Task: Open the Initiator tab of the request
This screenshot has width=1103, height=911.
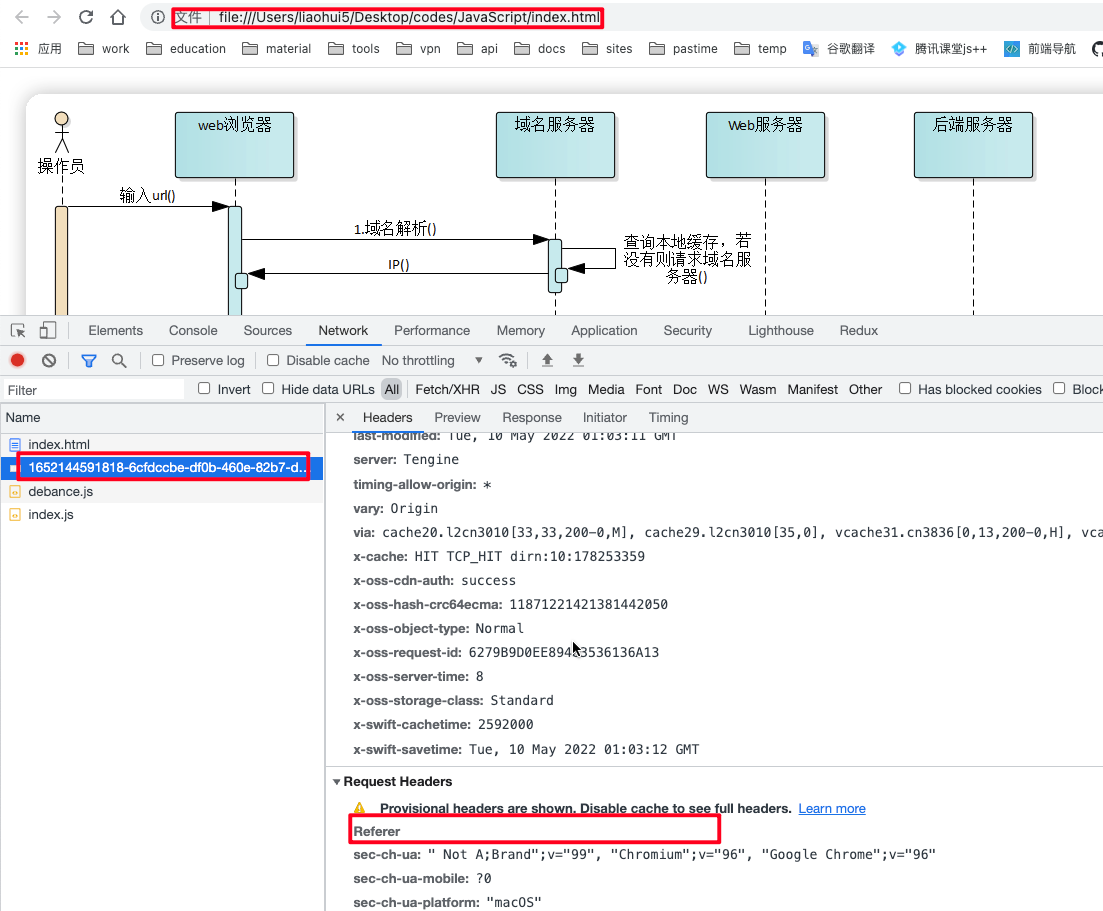Action: click(604, 418)
